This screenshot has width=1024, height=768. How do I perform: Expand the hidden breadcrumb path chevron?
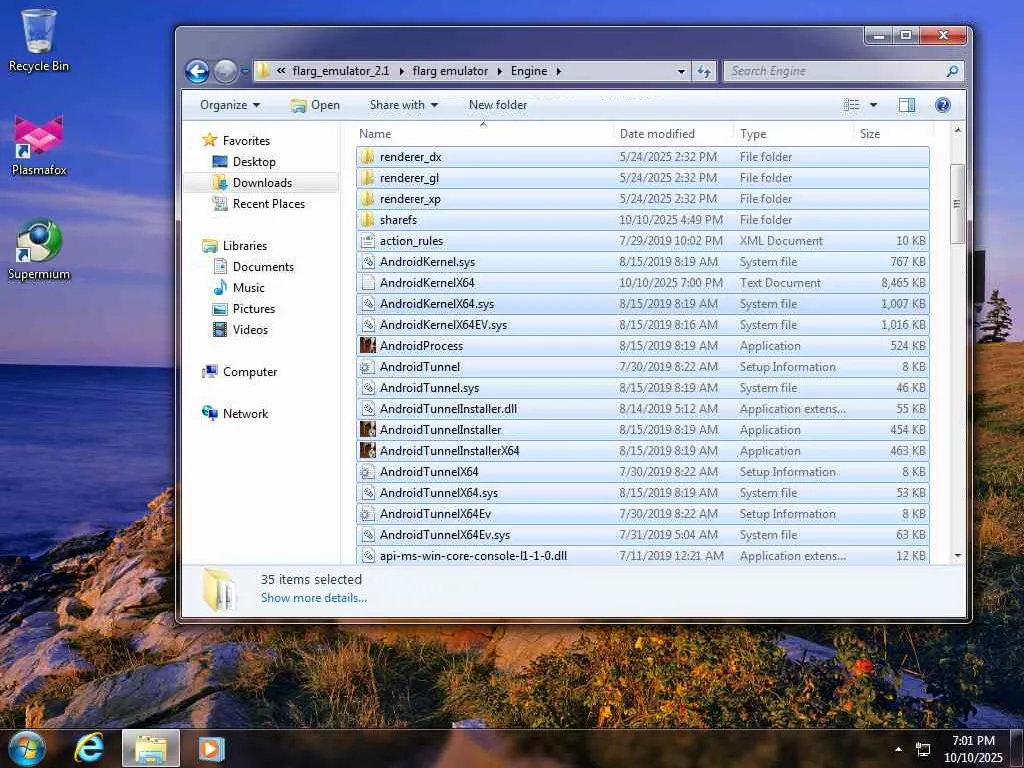click(281, 71)
